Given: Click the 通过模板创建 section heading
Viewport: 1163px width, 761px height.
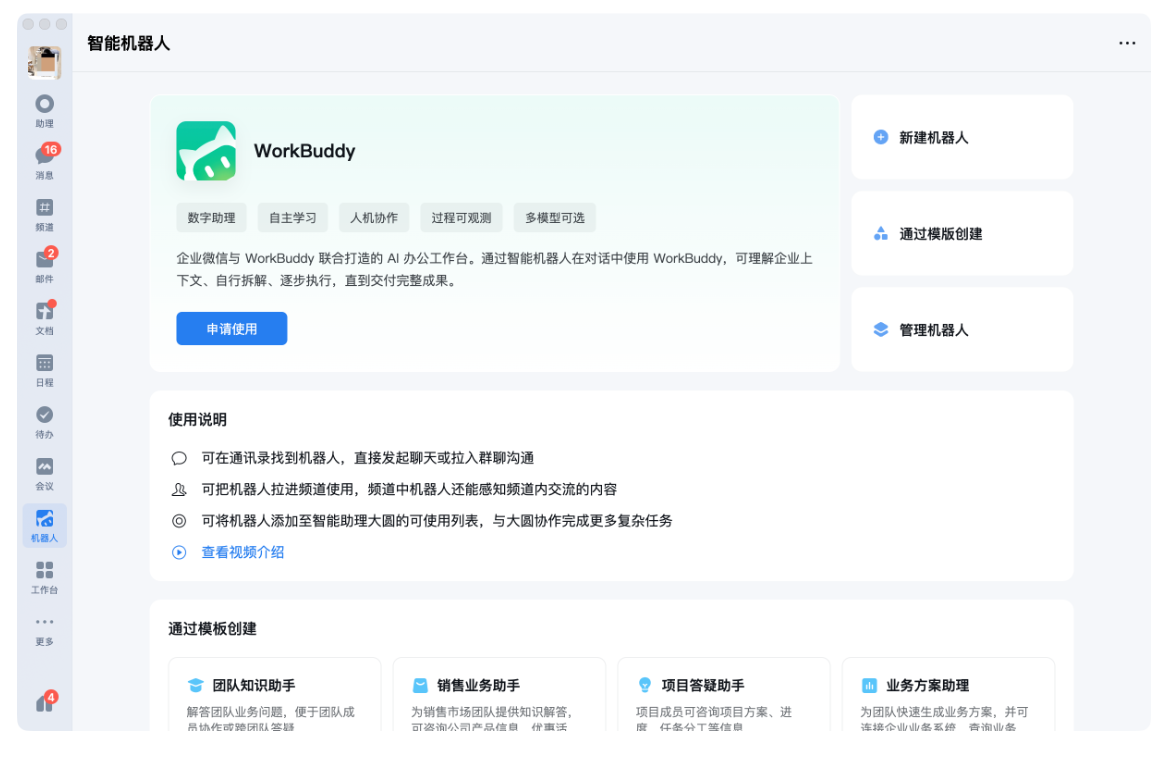Looking at the screenshot, I should pos(212,629).
